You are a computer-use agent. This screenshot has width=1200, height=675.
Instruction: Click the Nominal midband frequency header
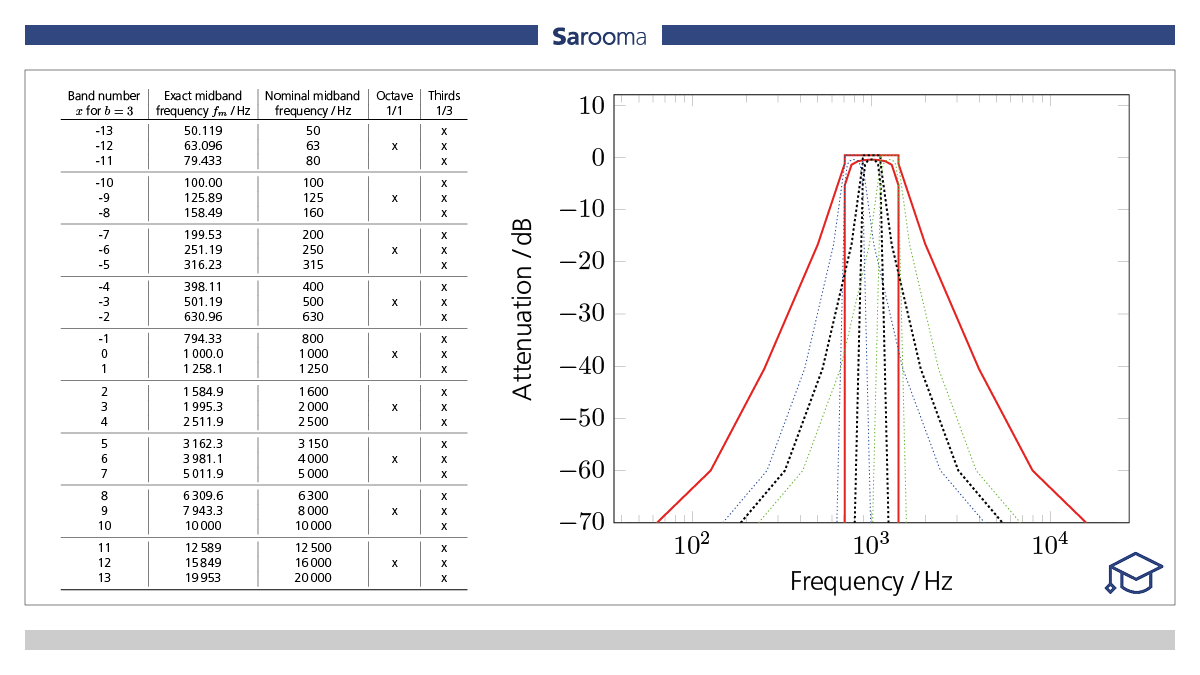[x=313, y=103]
